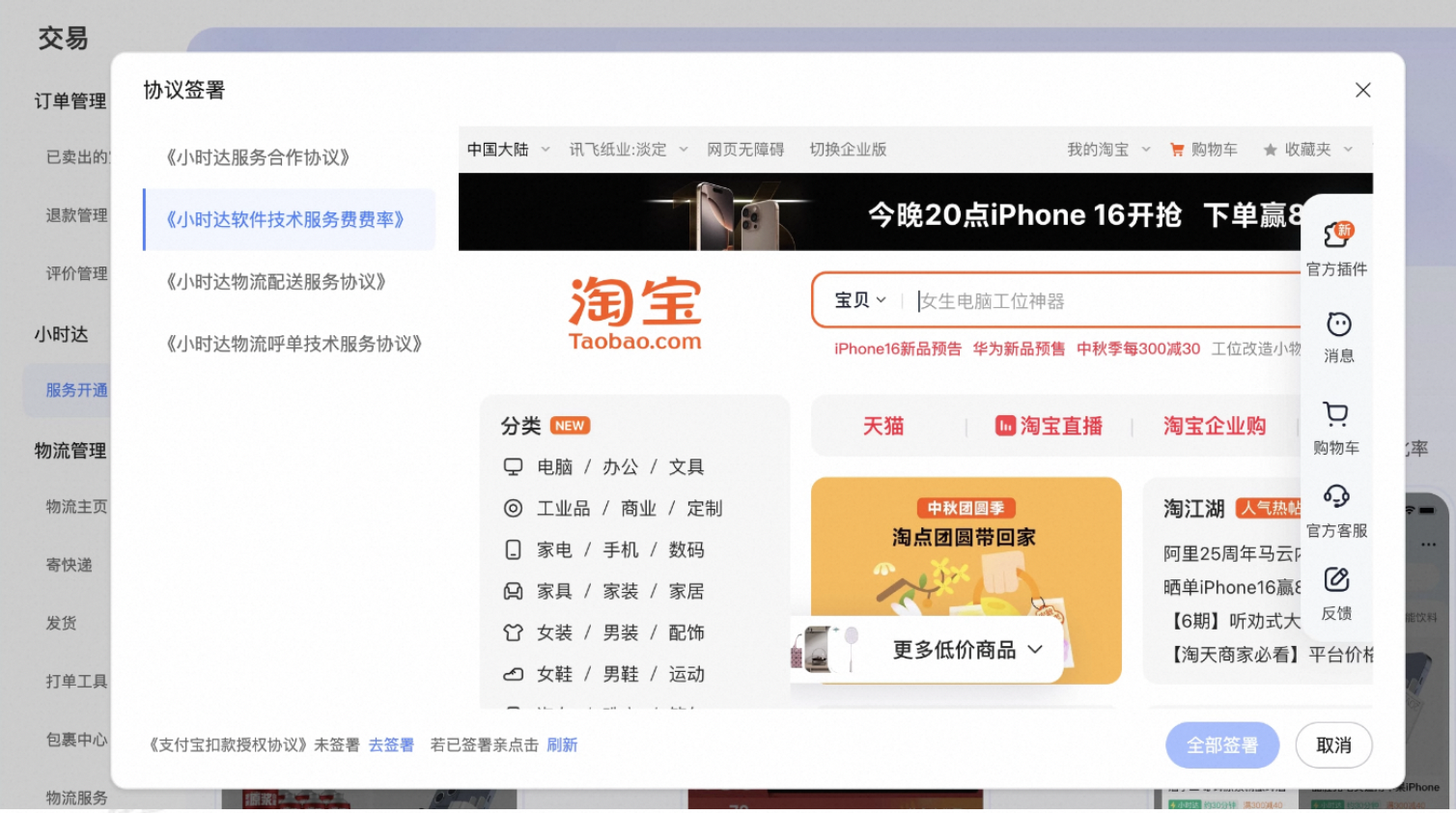Click the 运动 category text

[686, 675]
